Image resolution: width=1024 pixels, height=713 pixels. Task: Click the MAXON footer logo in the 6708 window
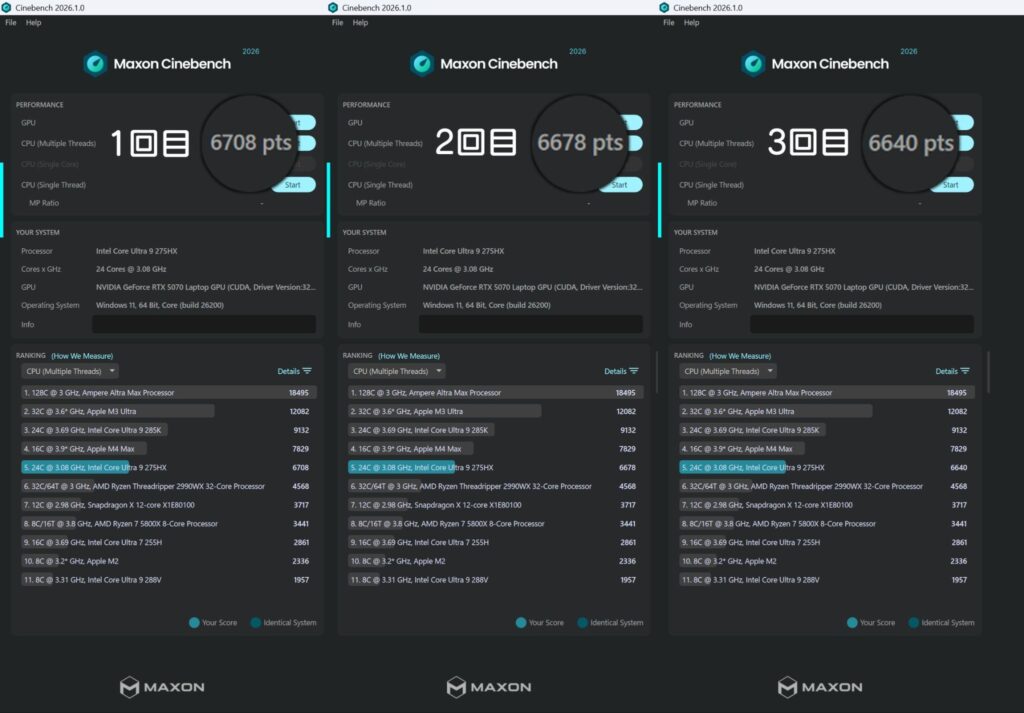pyautogui.click(x=162, y=687)
